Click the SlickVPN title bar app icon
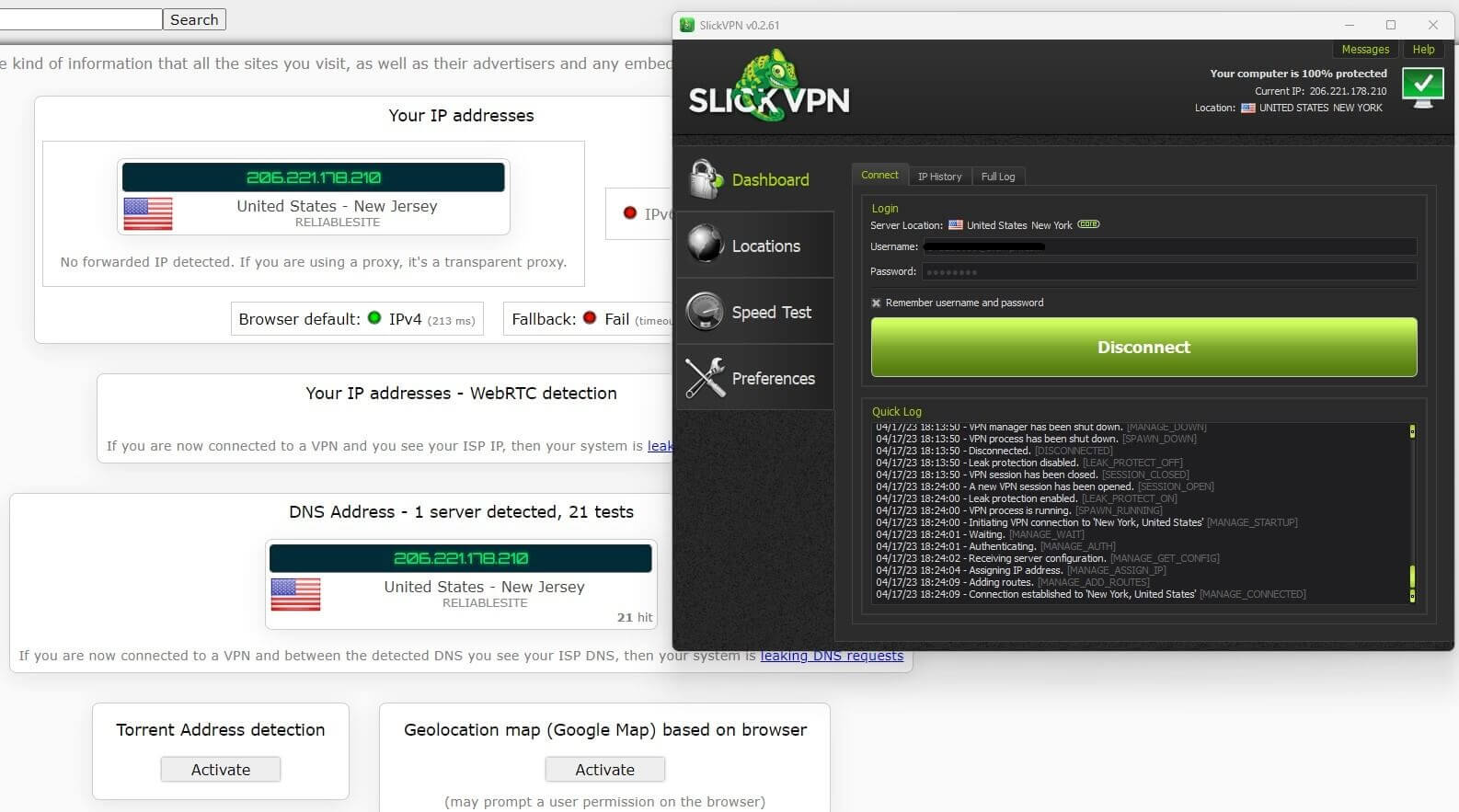This screenshot has height=812, width=1459. pos(686,25)
